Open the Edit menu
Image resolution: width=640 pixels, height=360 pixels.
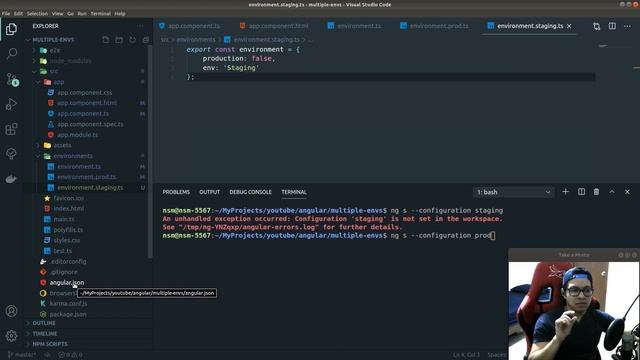tap(18, 13)
